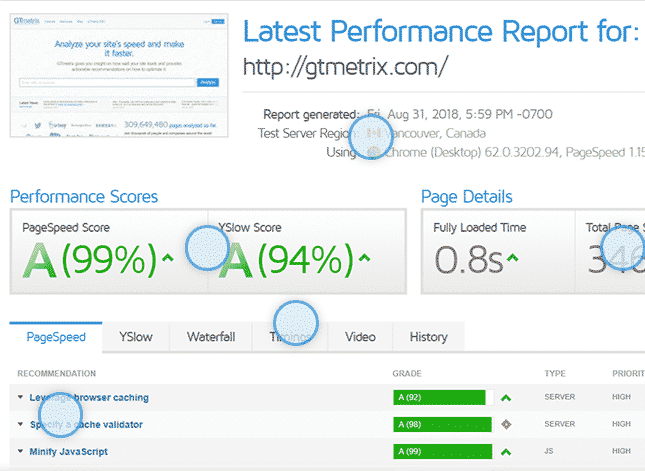Expand the Leverage browser caching row

[x=20, y=397]
